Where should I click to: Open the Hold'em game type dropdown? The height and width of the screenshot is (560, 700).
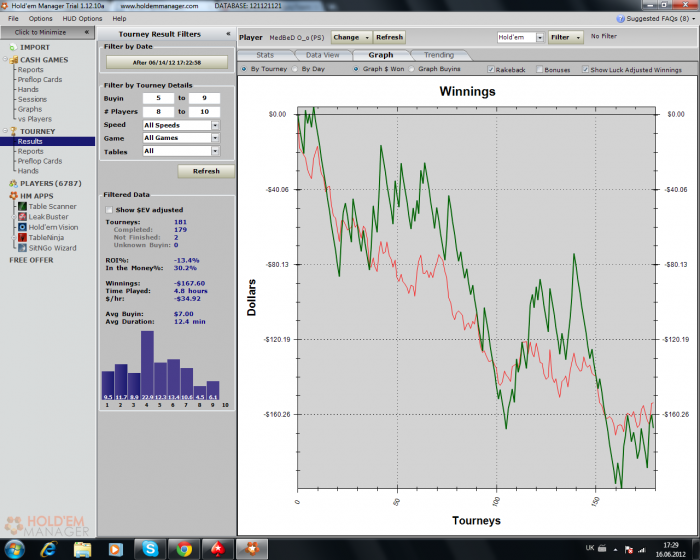[540, 38]
